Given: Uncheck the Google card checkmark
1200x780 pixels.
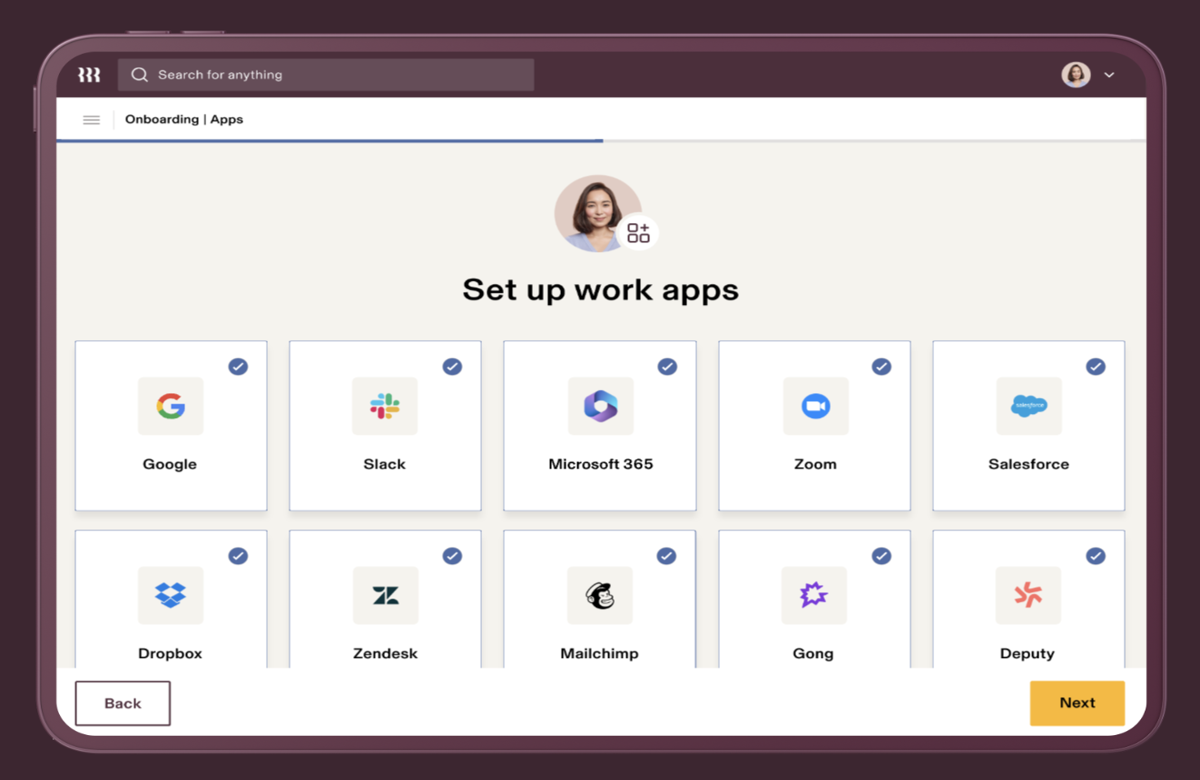Looking at the screenshot, I should [238, 367].
